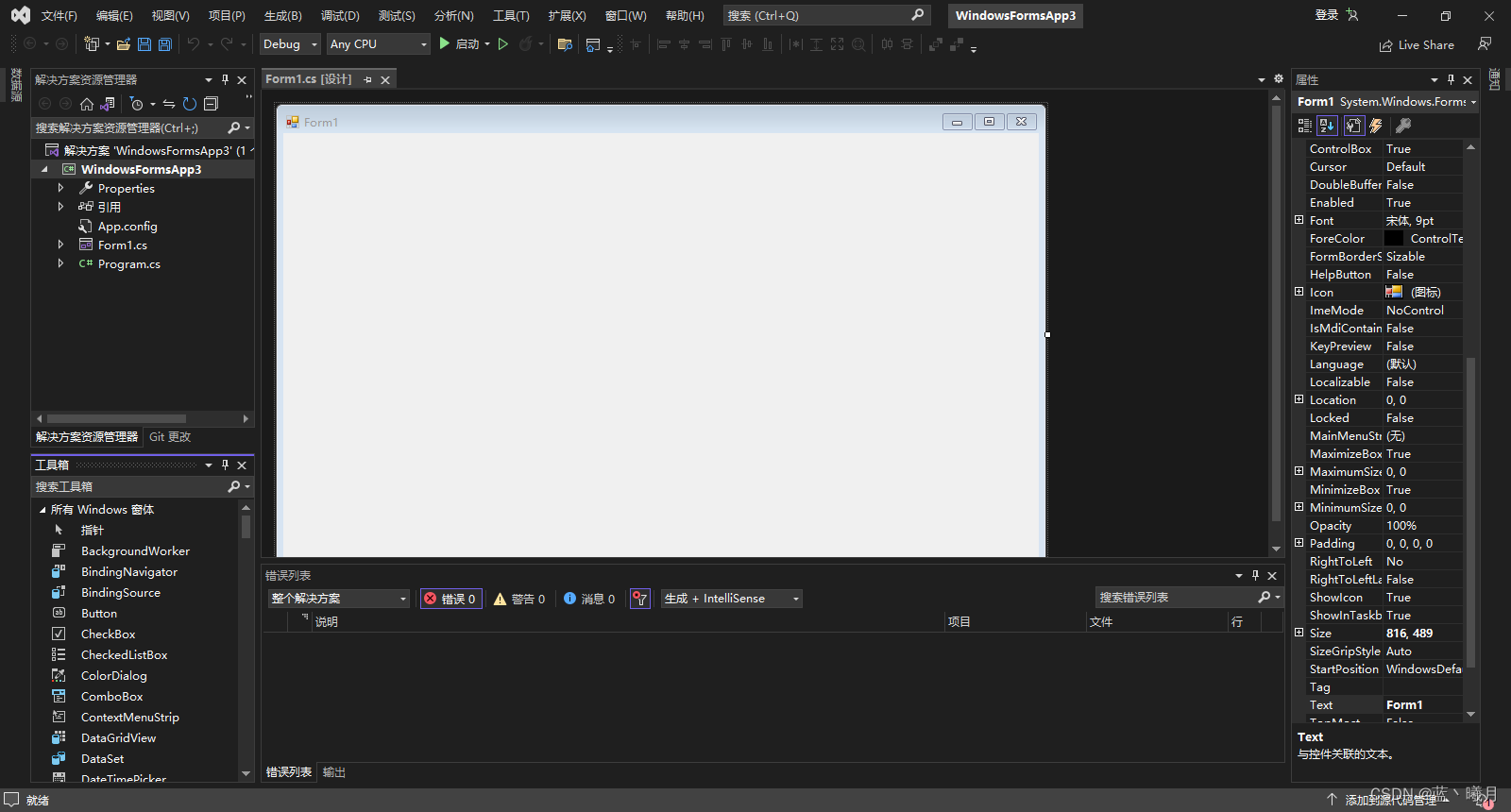Image resolution: width=1511 pixels, height=812 pixels.
Task: Open the Live Share button
Action: (1417, 45)
